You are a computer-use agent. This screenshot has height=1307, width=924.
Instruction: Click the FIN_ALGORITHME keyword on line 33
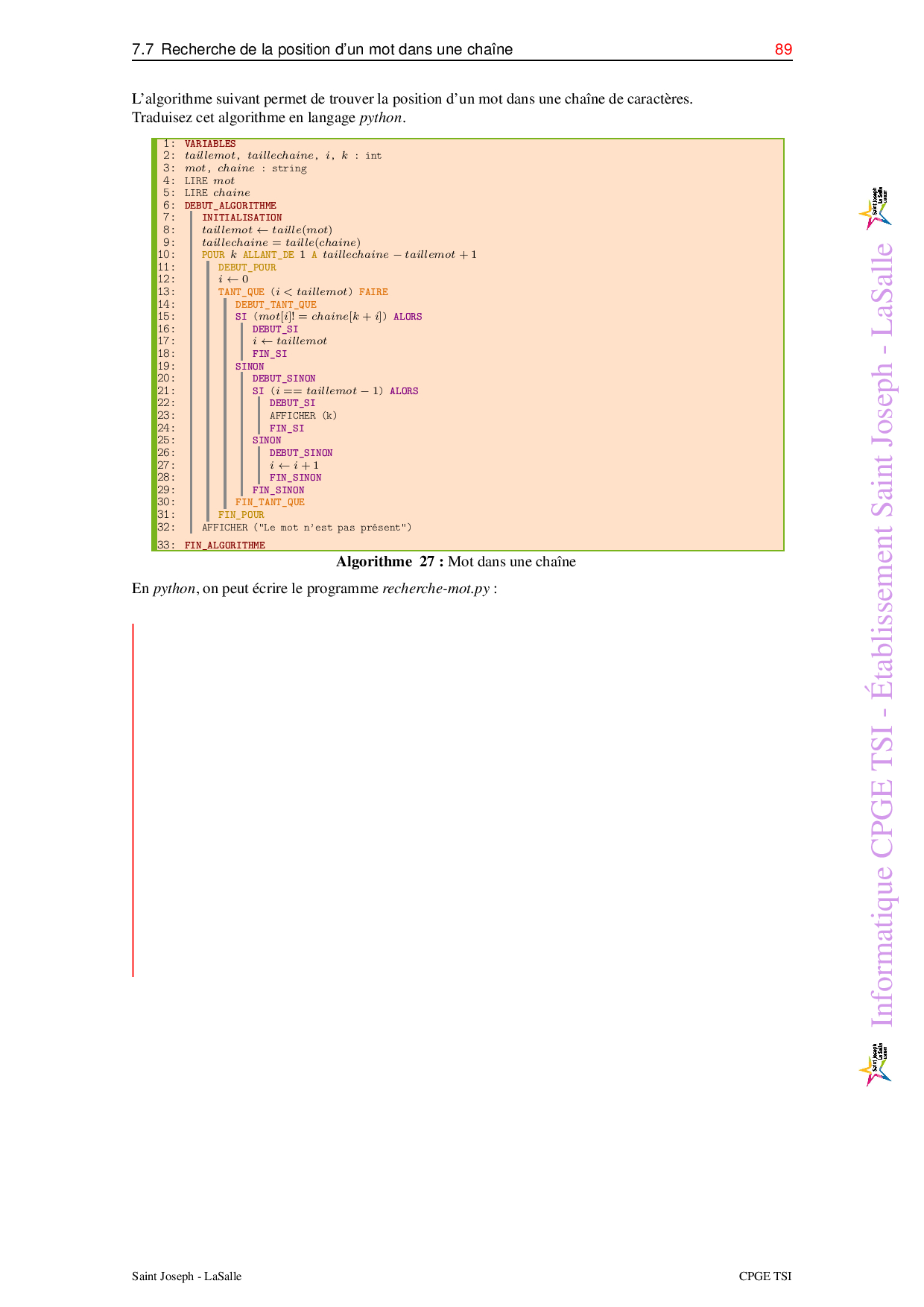tap(224, 545)
